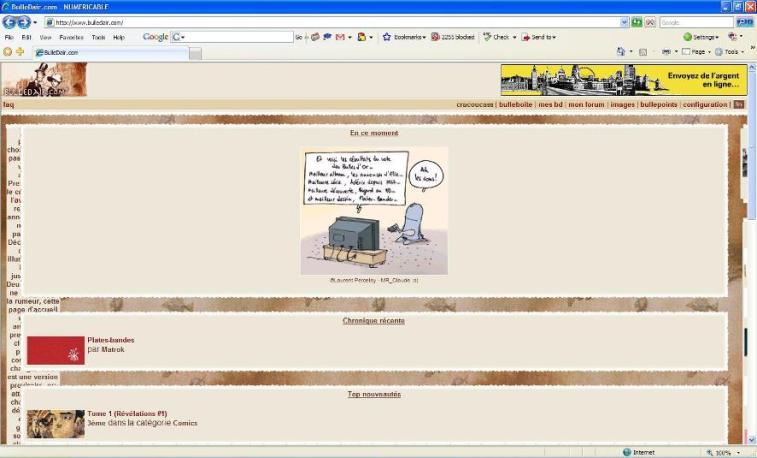Image resolution: width=757 pixels, height=458 pixels.
Task: Refresh the page with the green button
Action: click(637, 22)
